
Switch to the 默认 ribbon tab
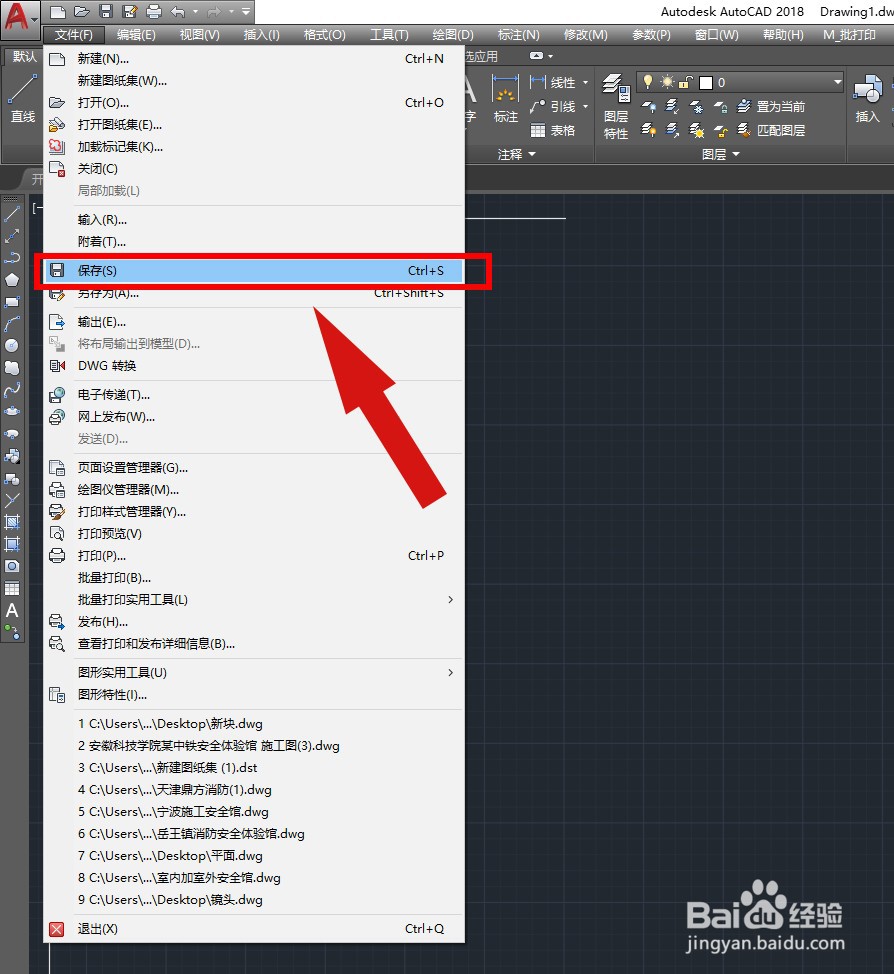click(24, 57)
